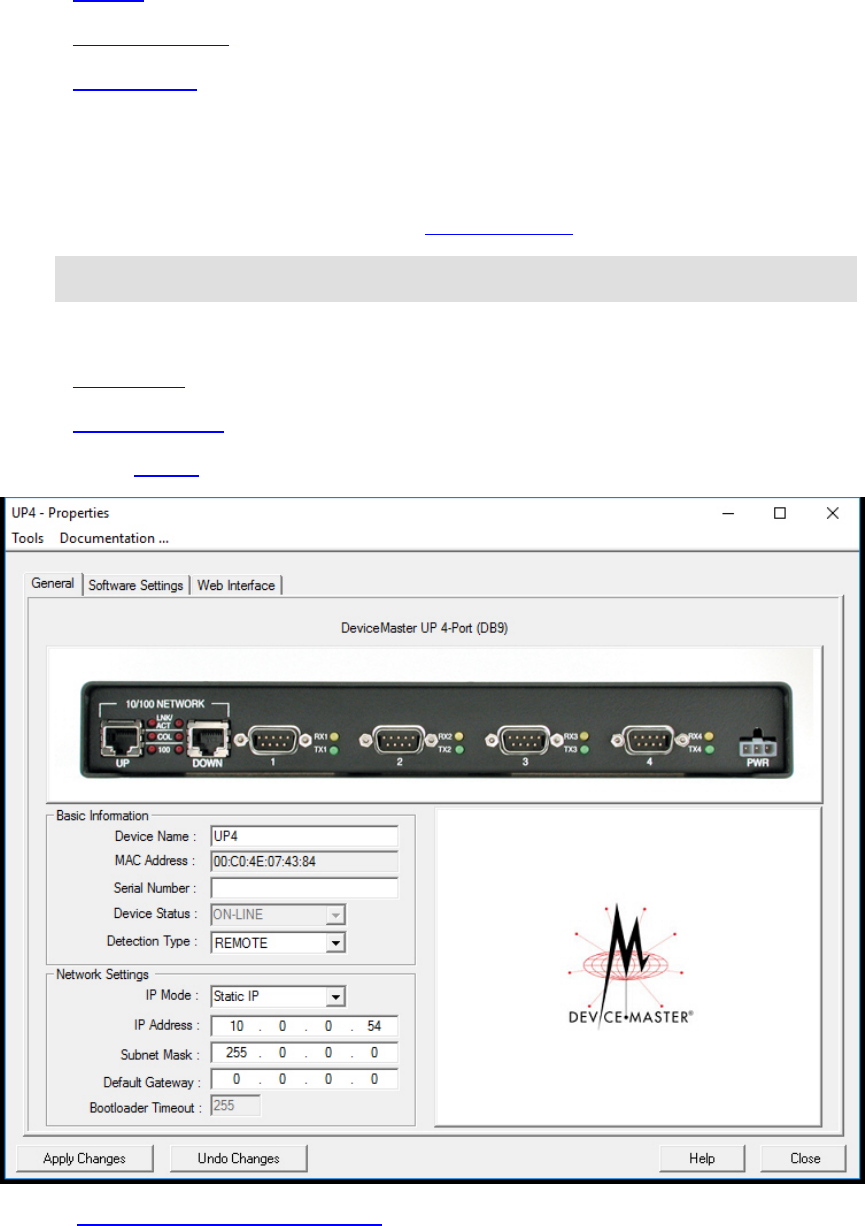Expand the IP Mode Static IP dropdown
Viewport: 865px width, 1226px height.
(x=278, y=997)
